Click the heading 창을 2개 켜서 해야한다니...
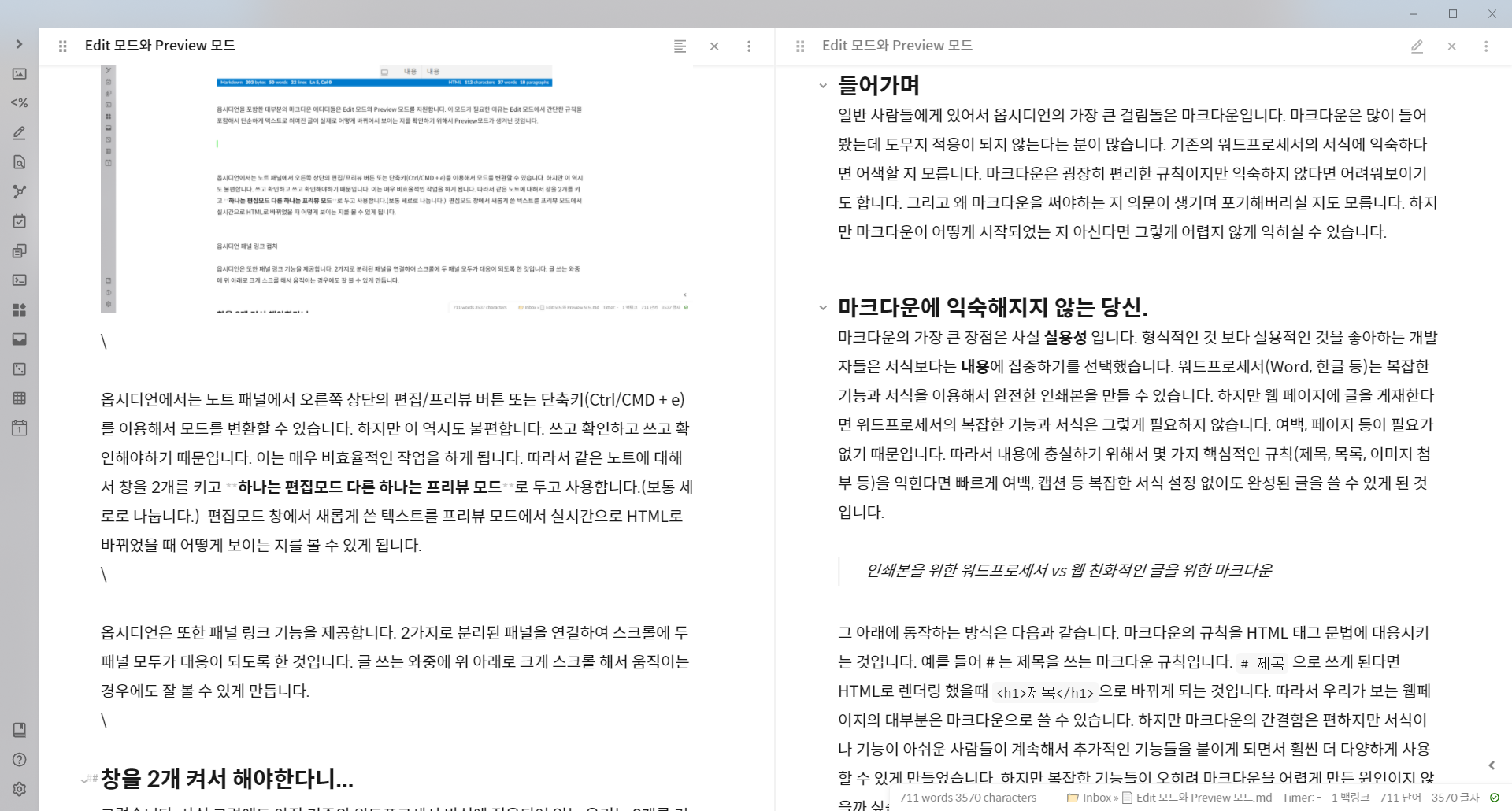This screenshot has width=1512, height=811. [227, 780]
